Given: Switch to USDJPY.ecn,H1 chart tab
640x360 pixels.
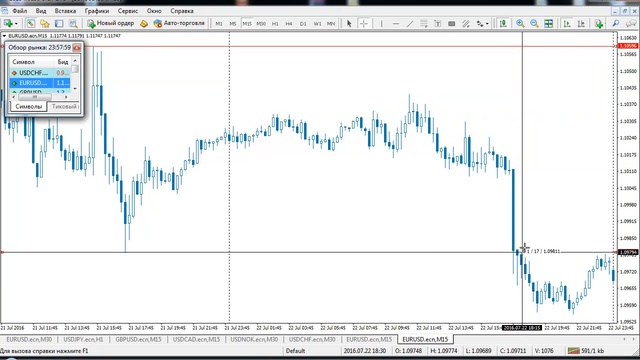Looking at the screenshot, I should [x=83, y=339].
